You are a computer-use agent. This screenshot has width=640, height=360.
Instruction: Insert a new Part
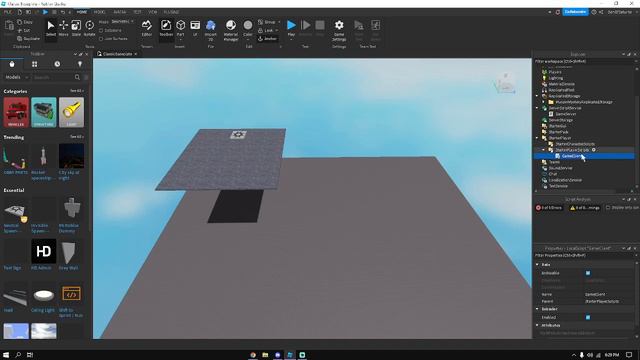(x=180, y=29)
